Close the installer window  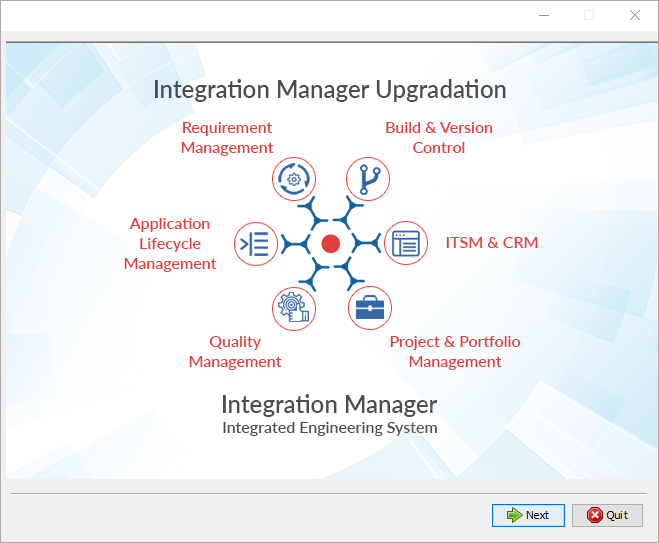634,15
